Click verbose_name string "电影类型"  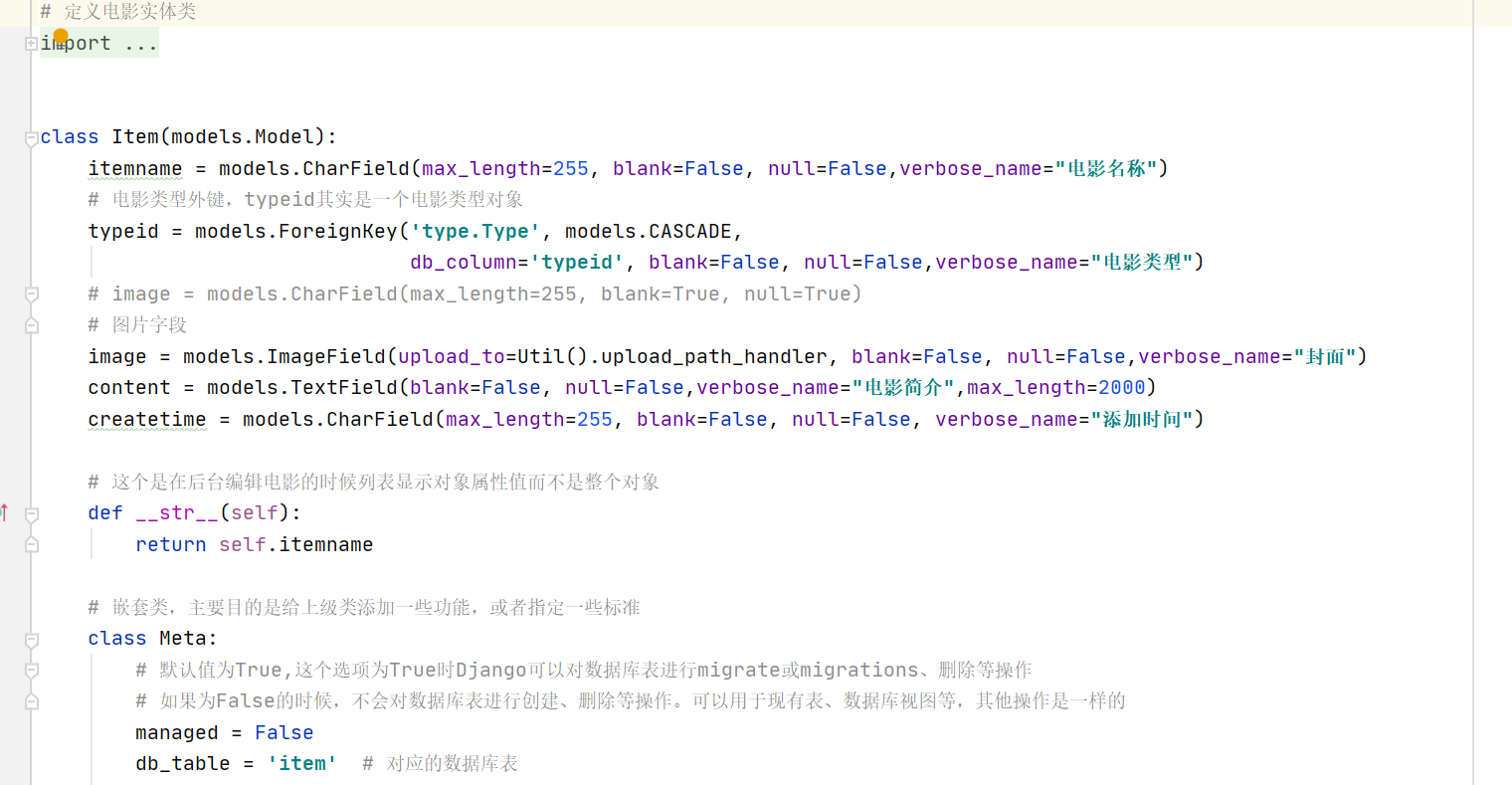coord(1142,262)
